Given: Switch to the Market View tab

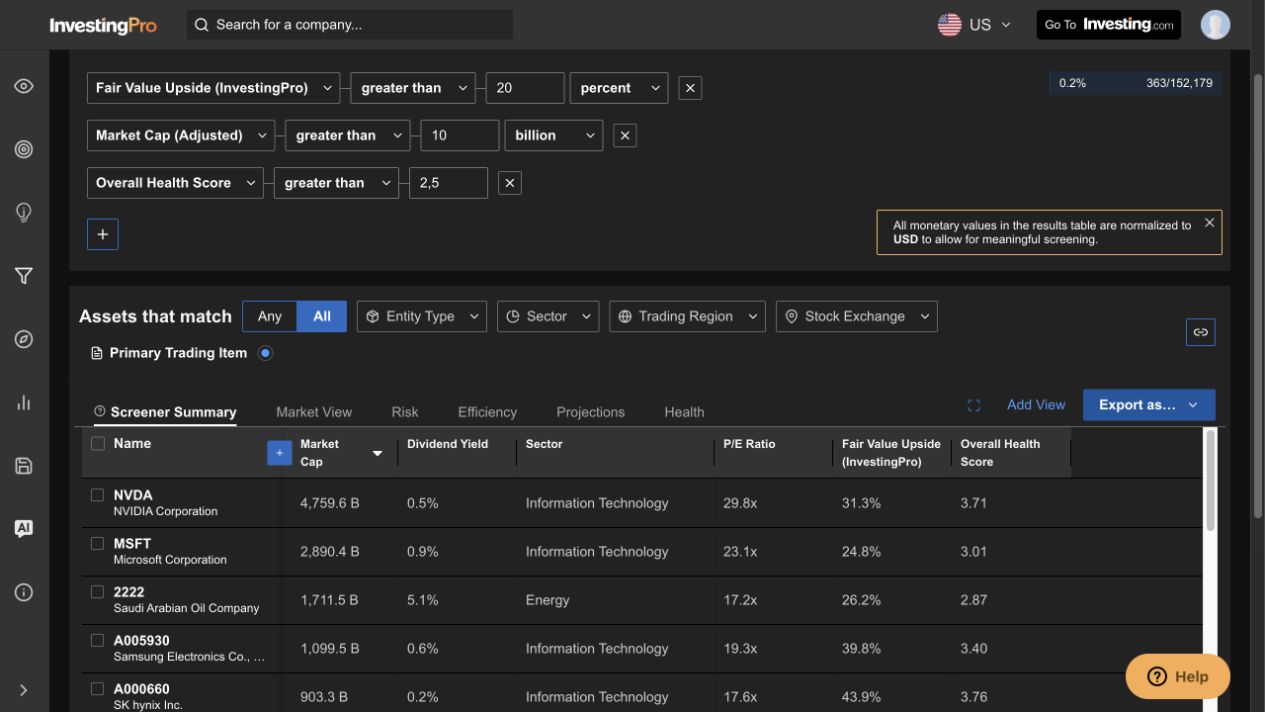Looking at the screenshot, I should [x=314, y=412].
